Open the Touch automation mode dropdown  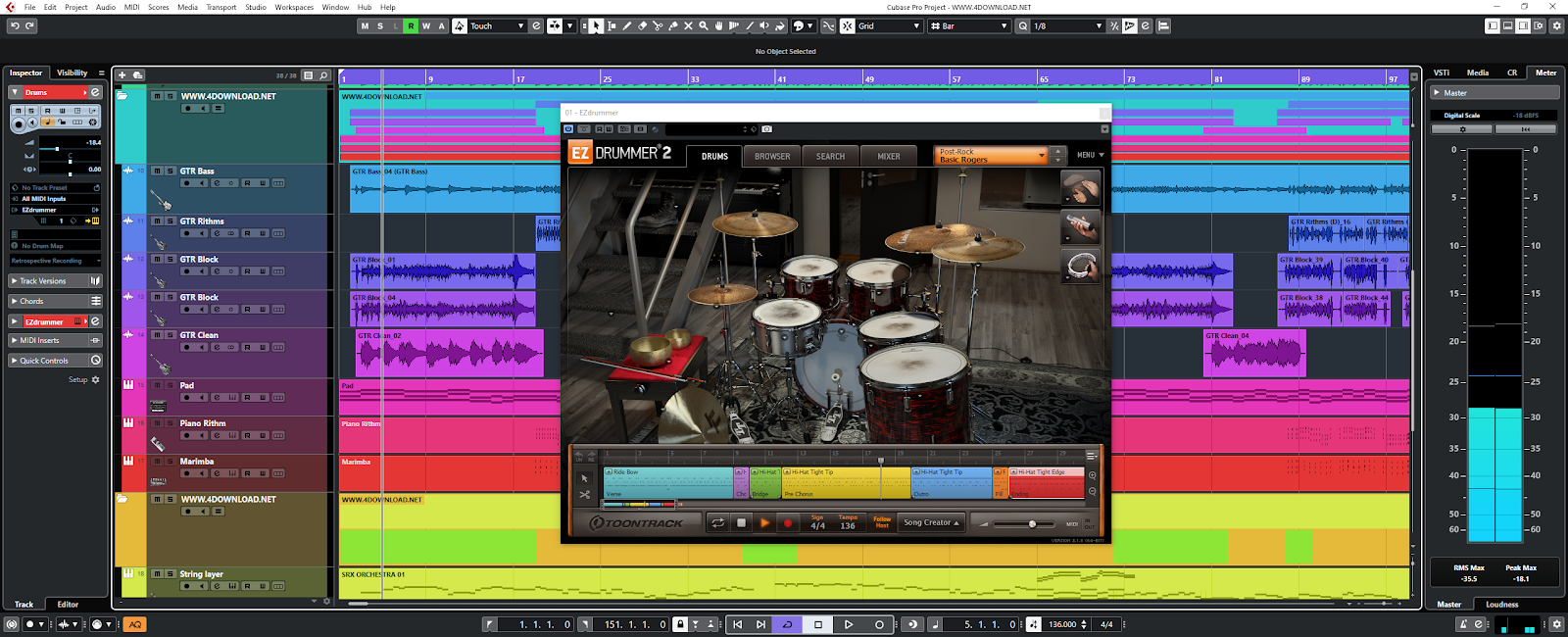tap(497, 26)
